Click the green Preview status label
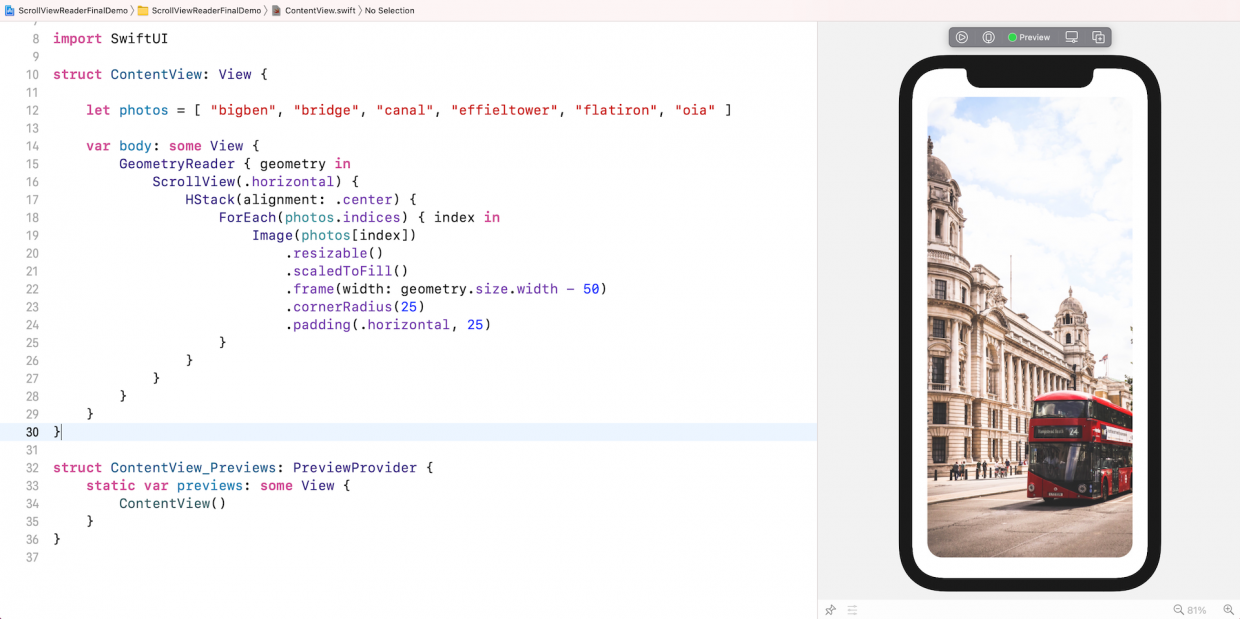The image size is (1240, 619). (x=1029, y=37)
